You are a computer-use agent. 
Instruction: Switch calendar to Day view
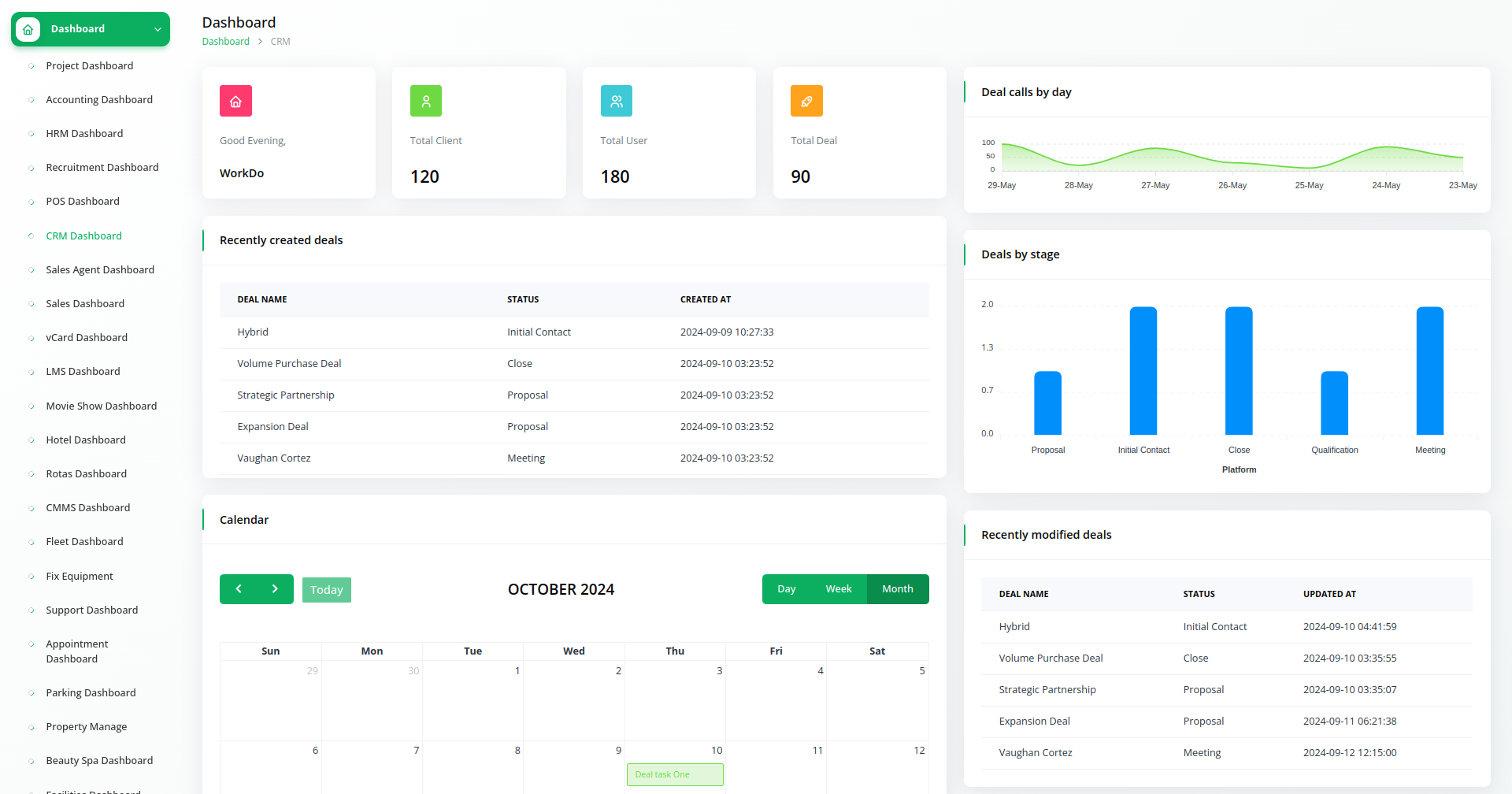tap(786, 589)
